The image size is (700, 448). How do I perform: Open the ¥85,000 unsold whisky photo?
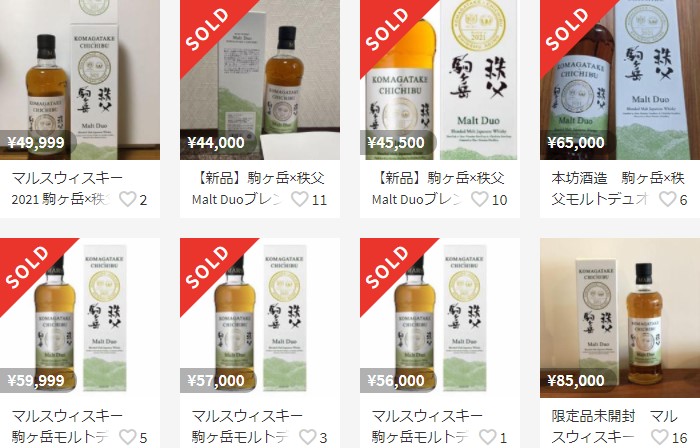click(620, 318)
